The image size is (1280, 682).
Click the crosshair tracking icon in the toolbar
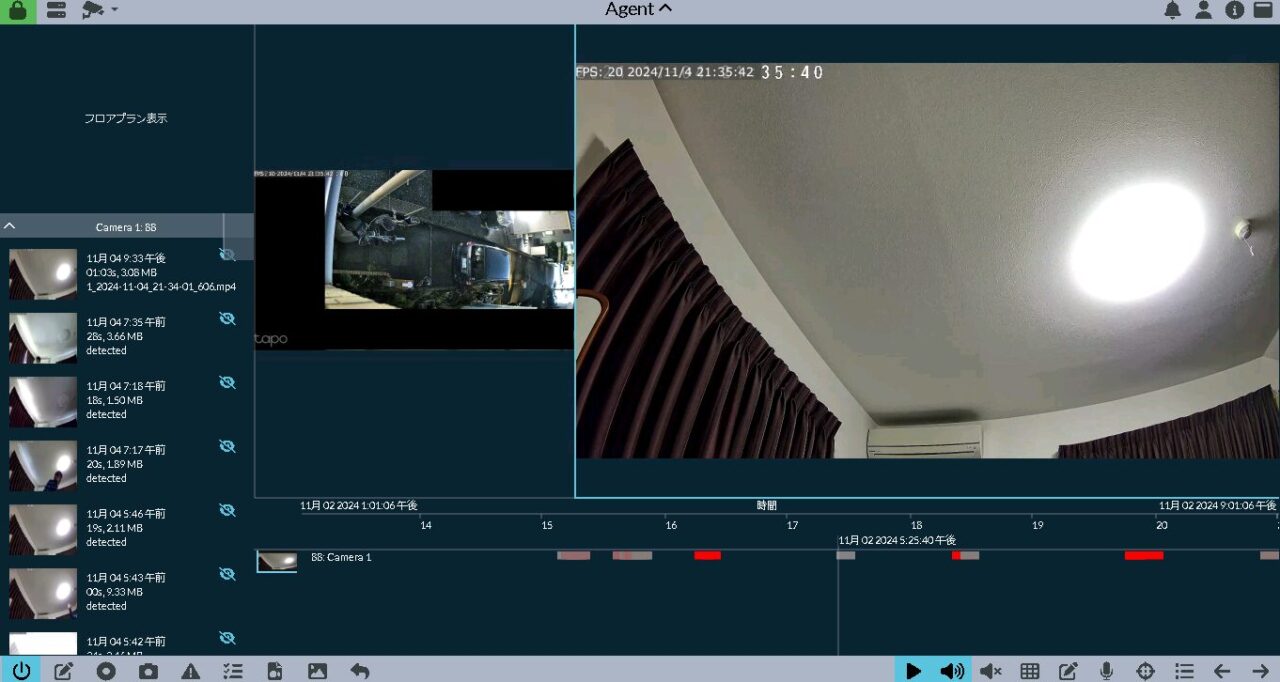coord(1145,671)
